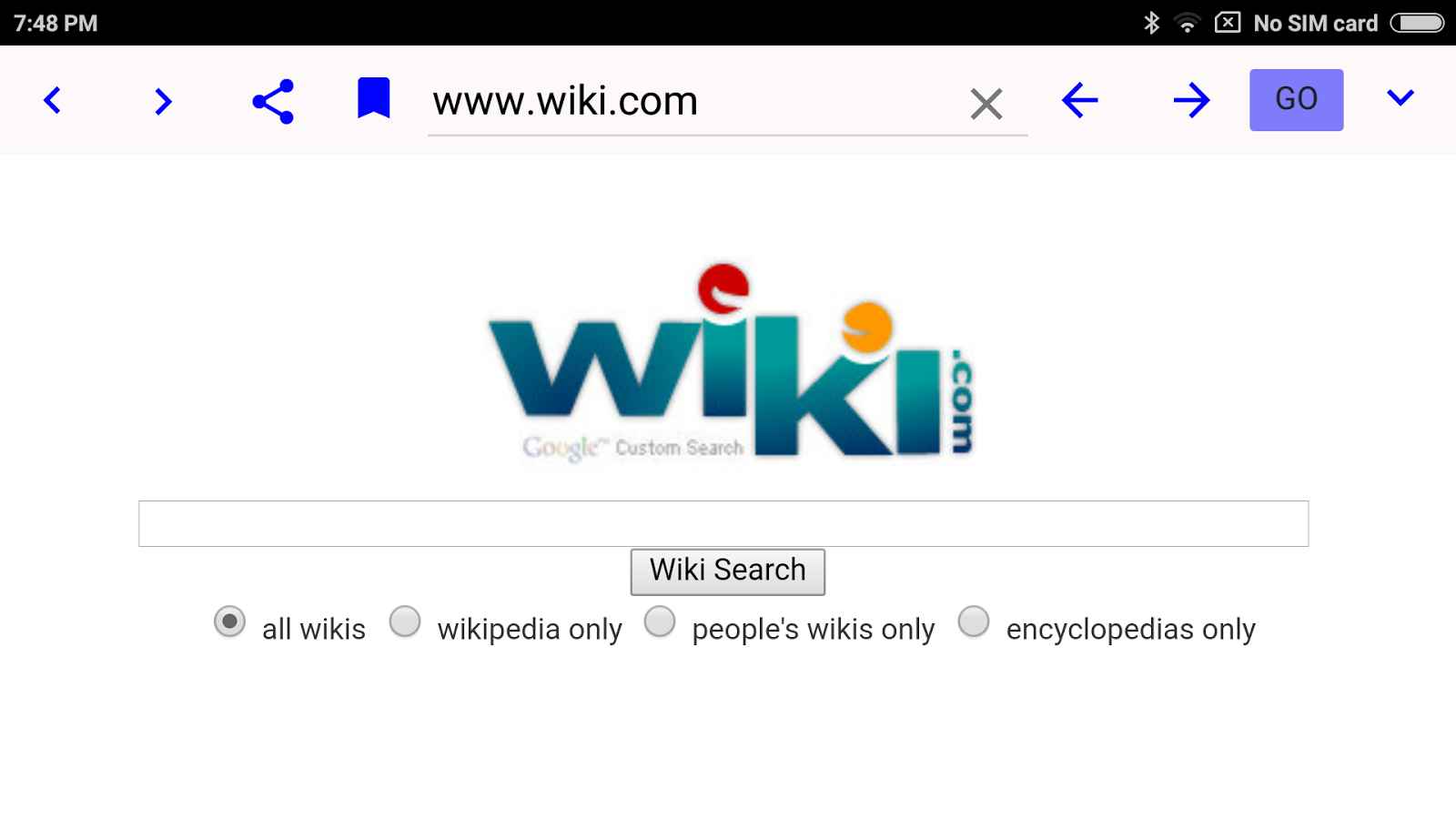Tap the Wi-Fi status bar icon

1187,23
